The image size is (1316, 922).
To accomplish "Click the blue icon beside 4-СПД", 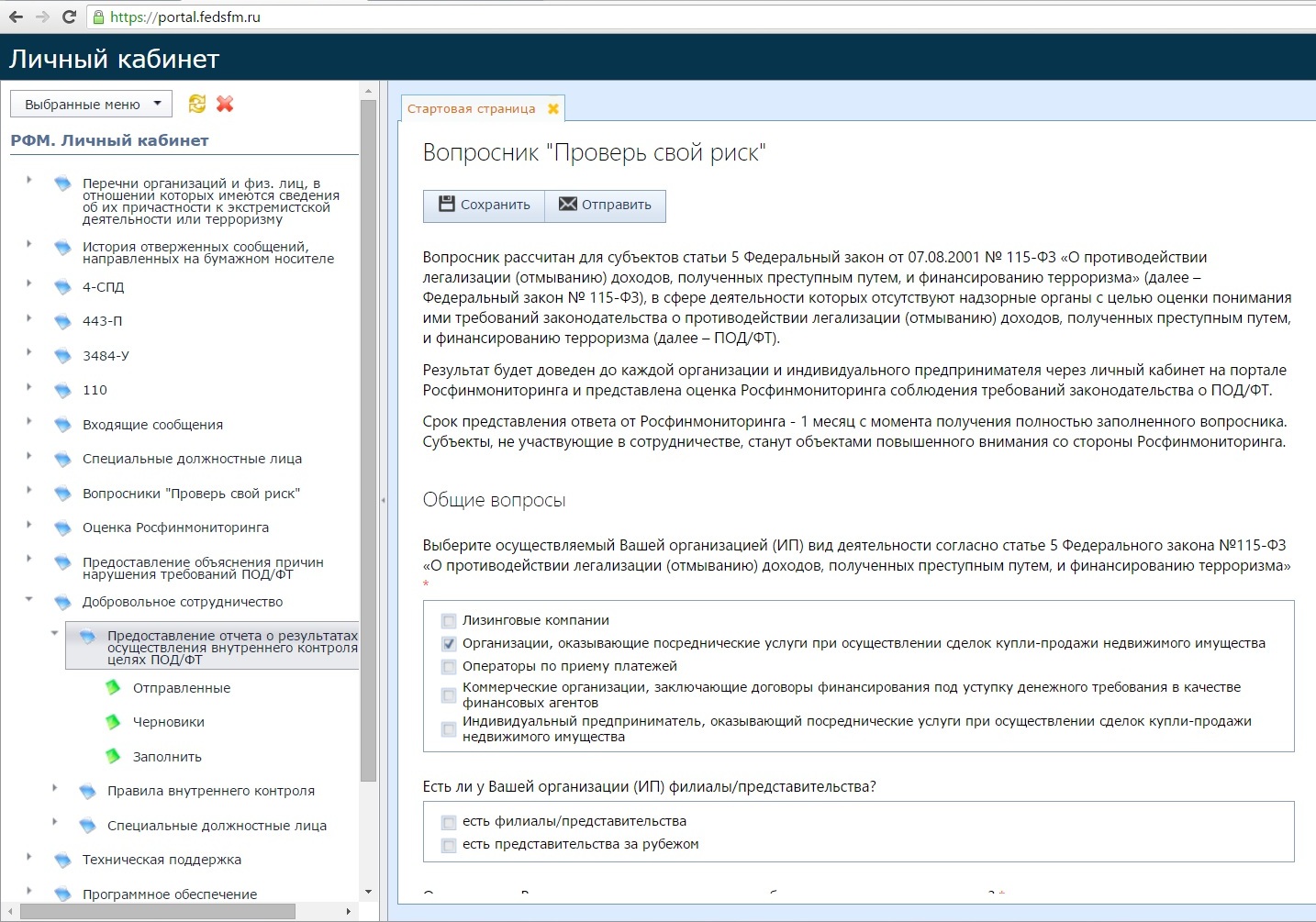I will click(62, 287).
